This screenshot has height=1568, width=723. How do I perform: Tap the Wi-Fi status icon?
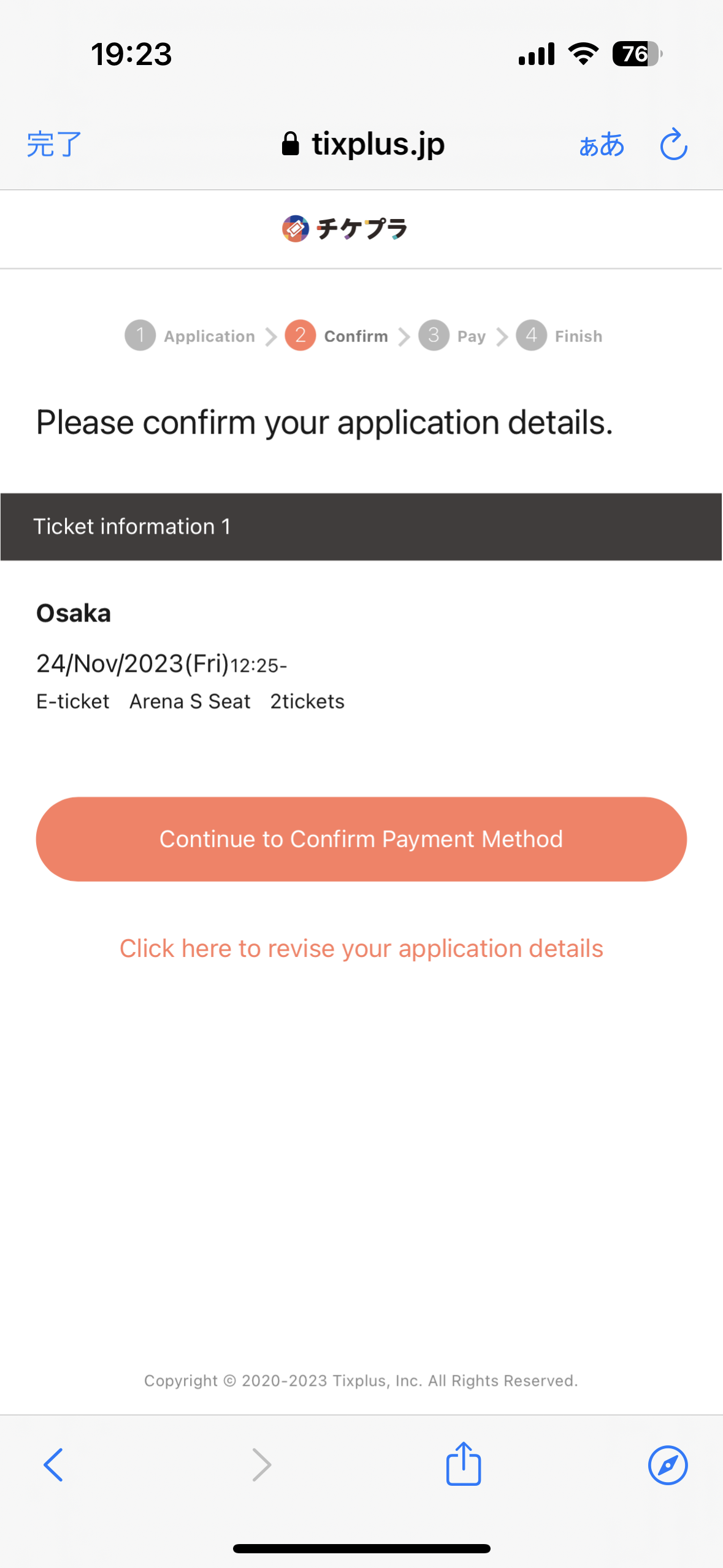(583, 54)
